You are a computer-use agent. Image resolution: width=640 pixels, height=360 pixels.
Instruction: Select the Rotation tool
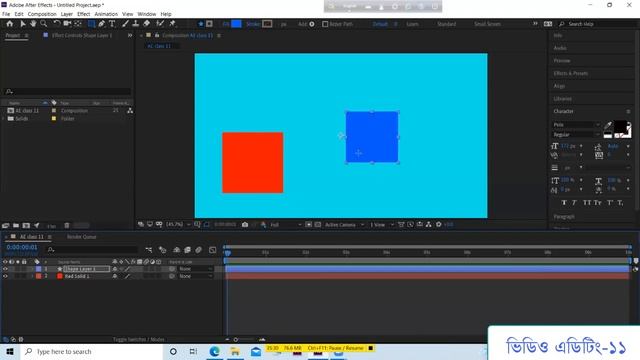pyautogui.click(x=57, y=24)
